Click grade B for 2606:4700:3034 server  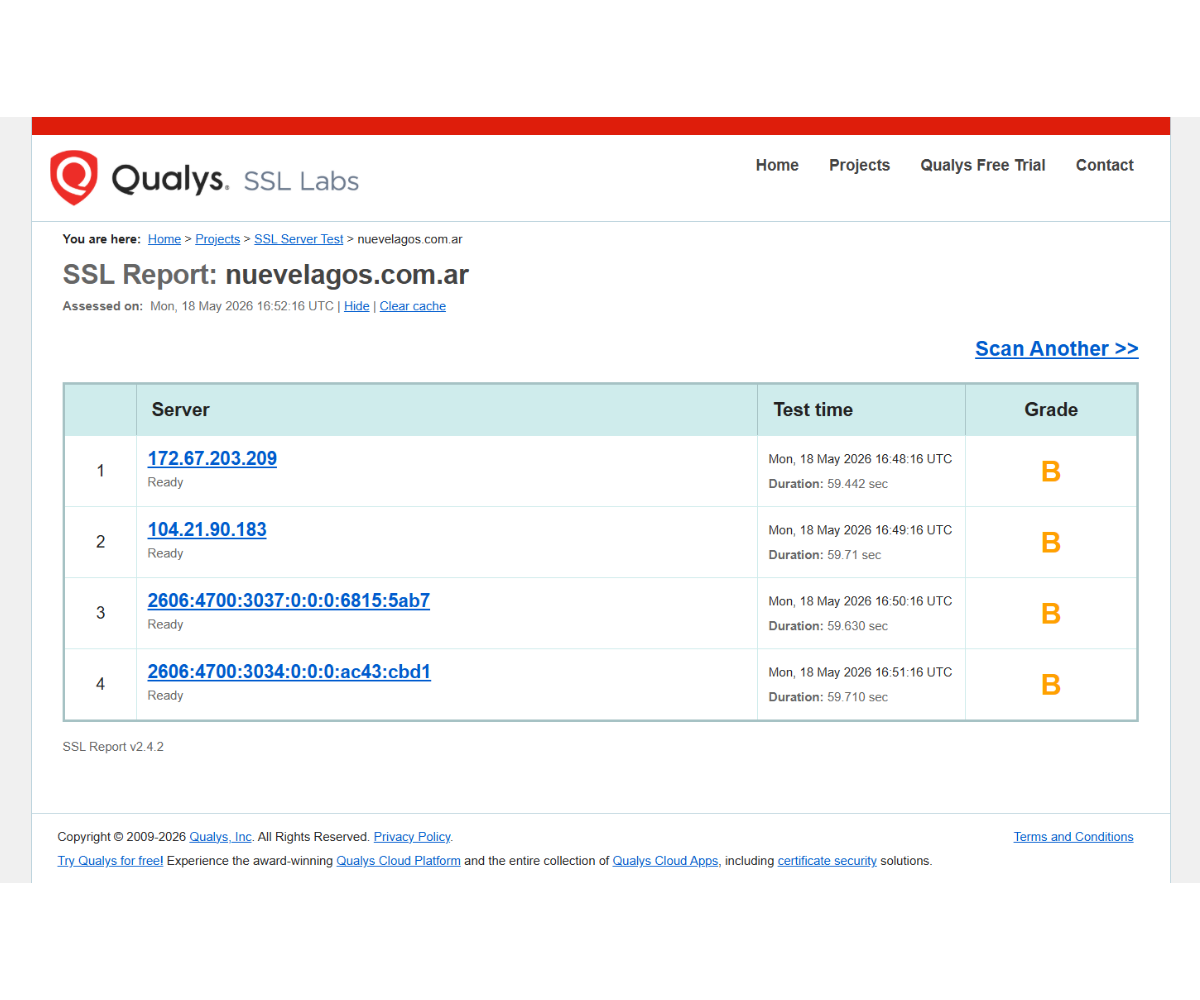[x=1051, y=684]
